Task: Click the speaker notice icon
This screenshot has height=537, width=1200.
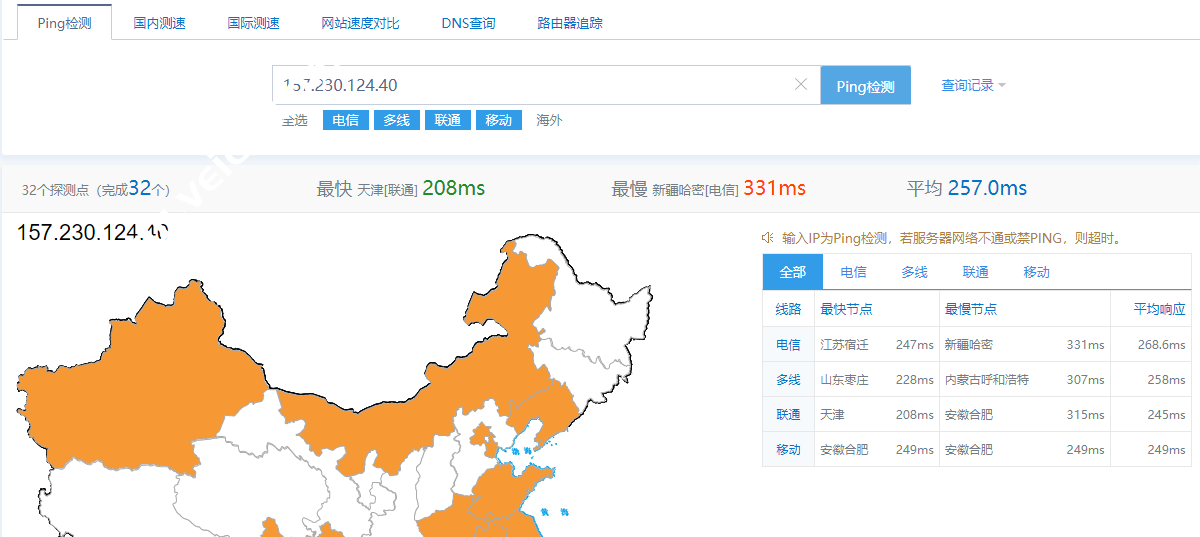Action: 767,238
